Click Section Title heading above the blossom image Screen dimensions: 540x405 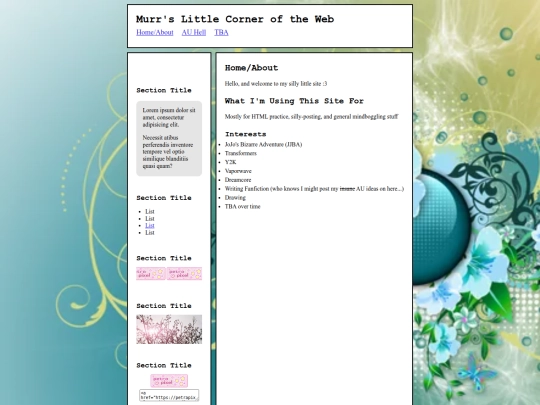tap(164, 306)
